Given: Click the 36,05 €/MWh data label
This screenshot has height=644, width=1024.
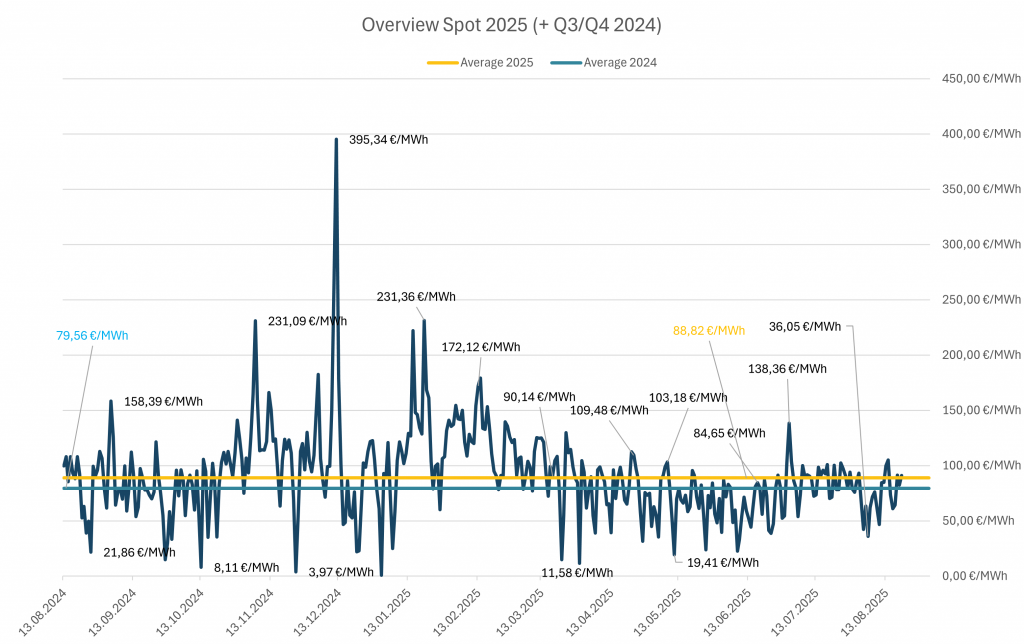Looking at the screenshot, I should [805, 326].
